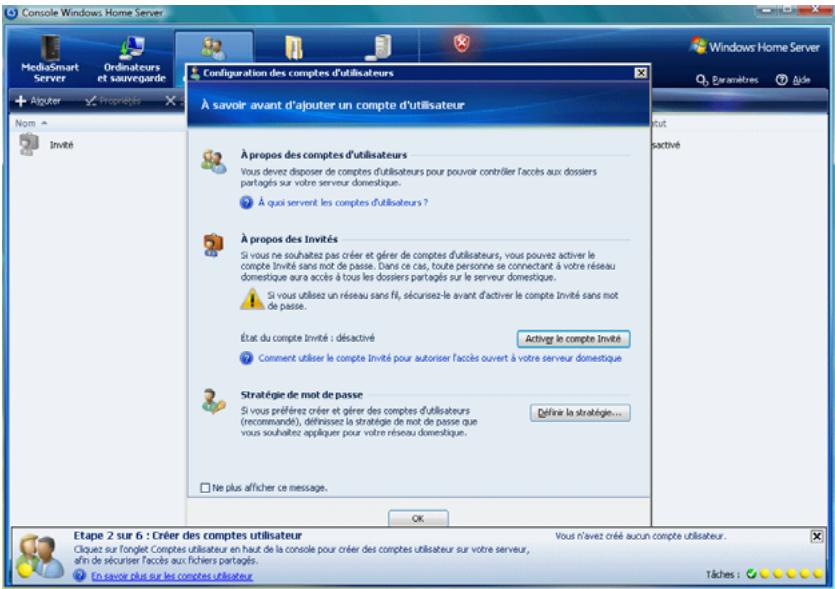The width and height of the screenshot is (835, 589).
Task: Click Définir la stratégie button
Action: click(x=579, y=413)
